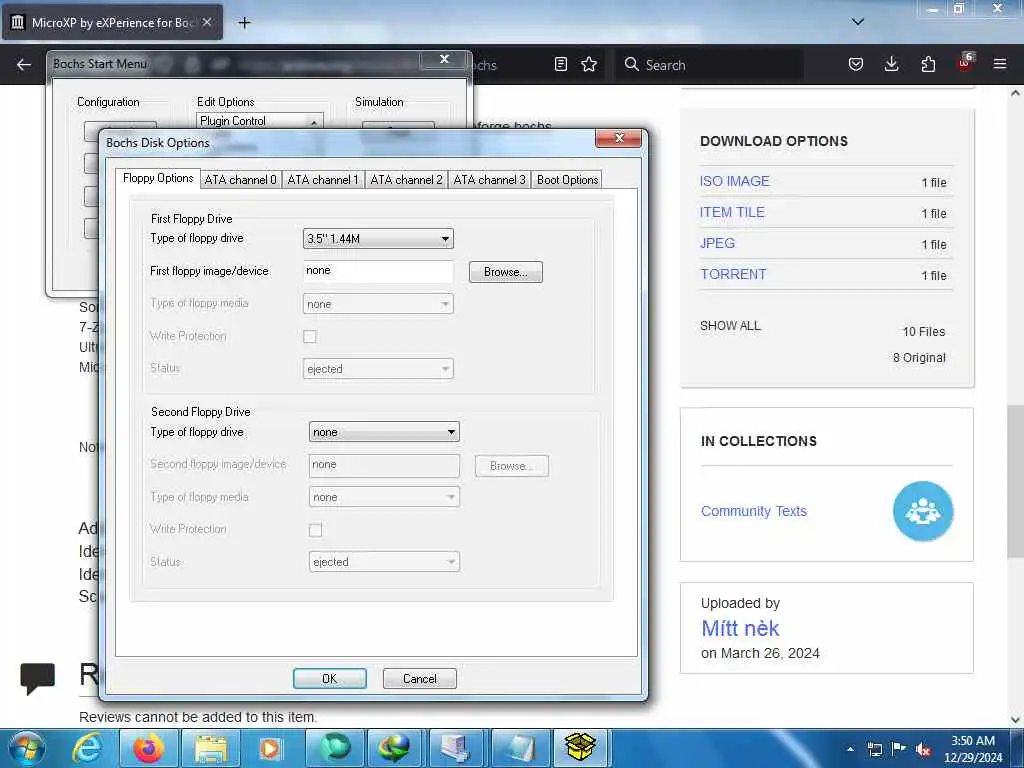The width and height of the screenshot is (1024, 768).
Task: Toggle Firefox reader view icon
Action: pyautogui.click(x=560, y=64)
